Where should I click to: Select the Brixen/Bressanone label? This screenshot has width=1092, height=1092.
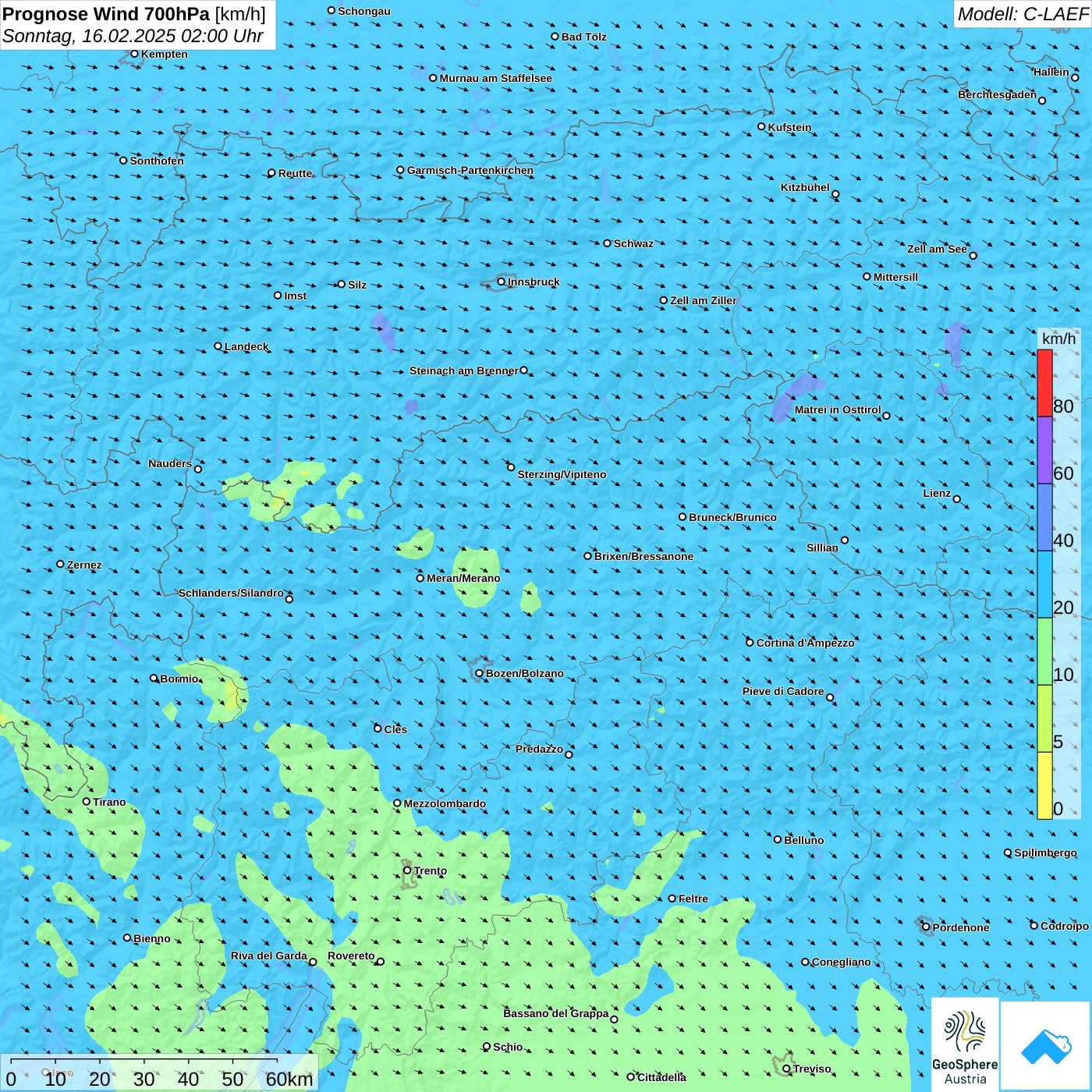(x=643, y=556)
